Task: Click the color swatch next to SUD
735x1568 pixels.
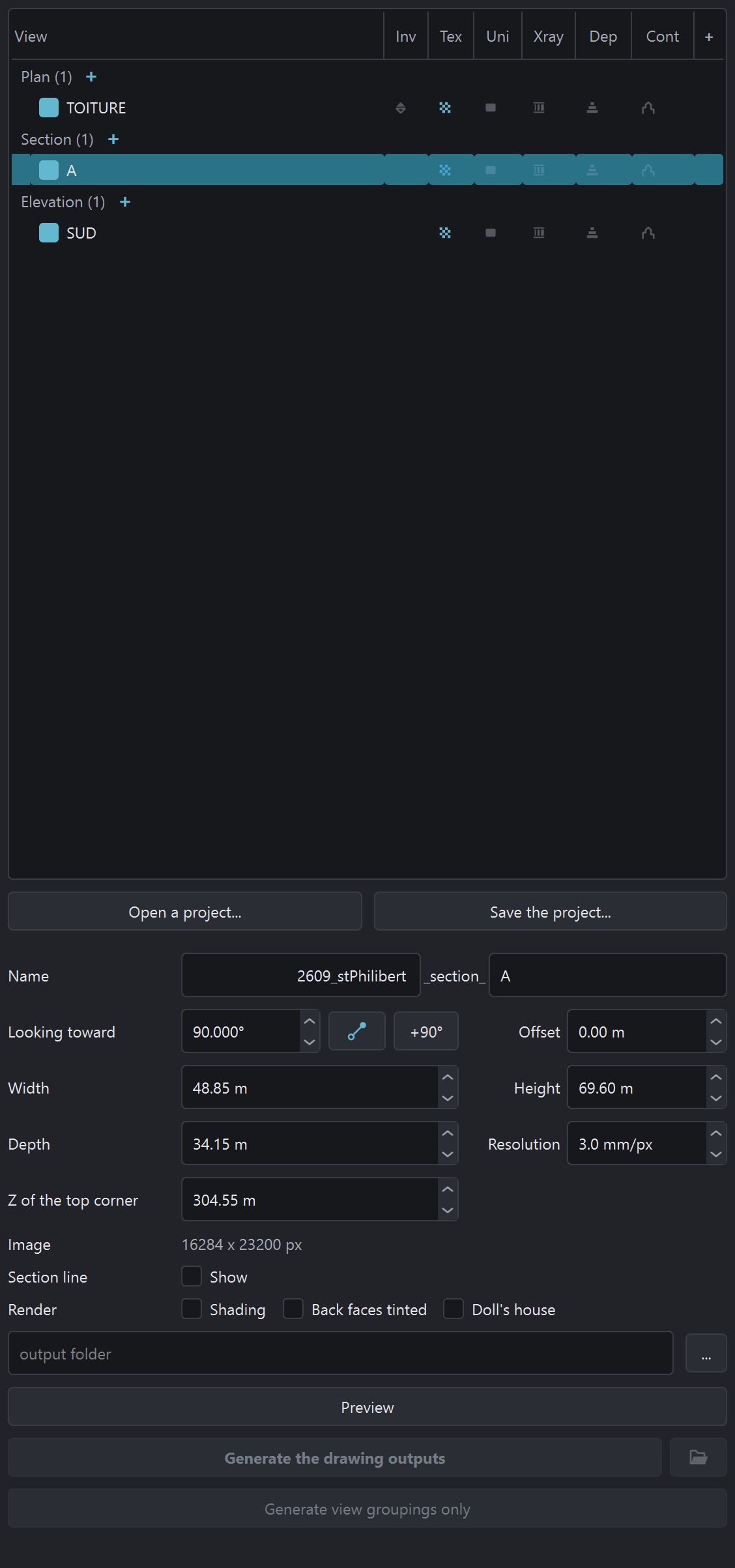Action: click(49, 233)
